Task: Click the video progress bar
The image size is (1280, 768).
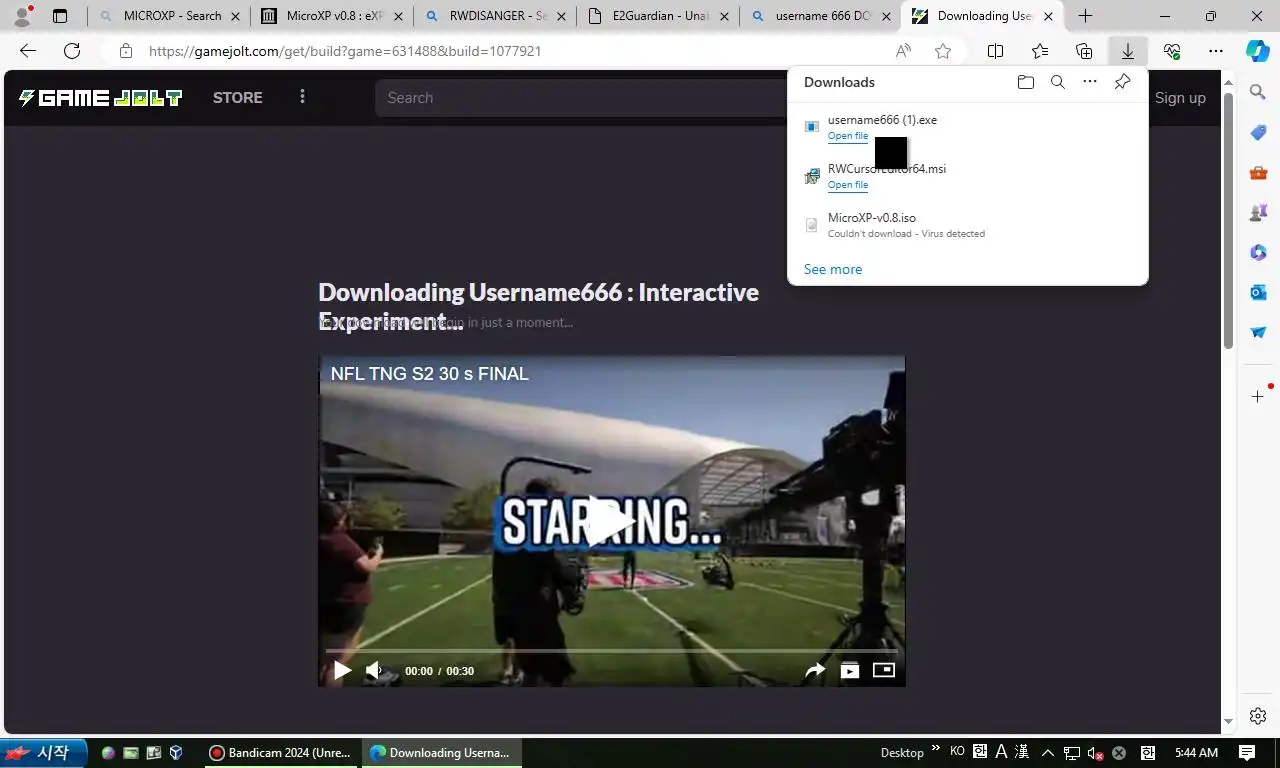Action: (611, 651)
